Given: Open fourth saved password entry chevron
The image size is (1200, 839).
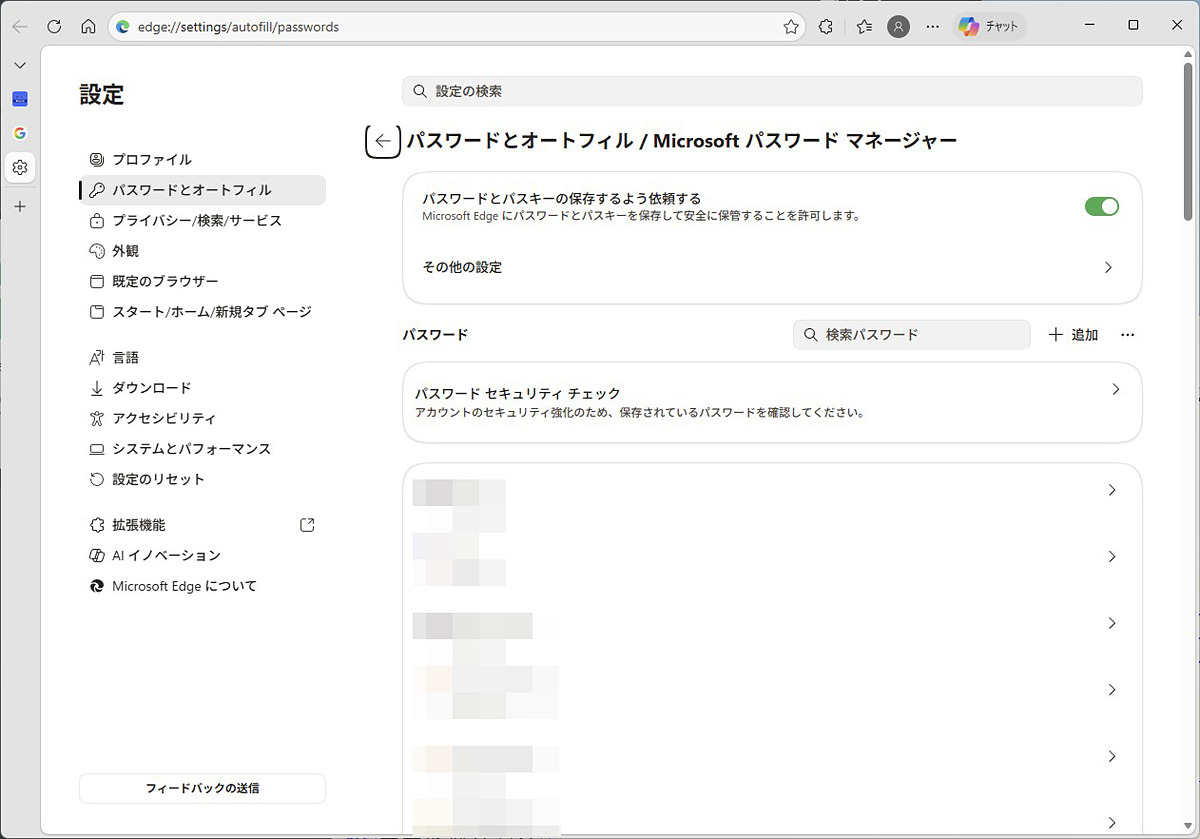Looking at the screenshot, I should click(1112, 690).
